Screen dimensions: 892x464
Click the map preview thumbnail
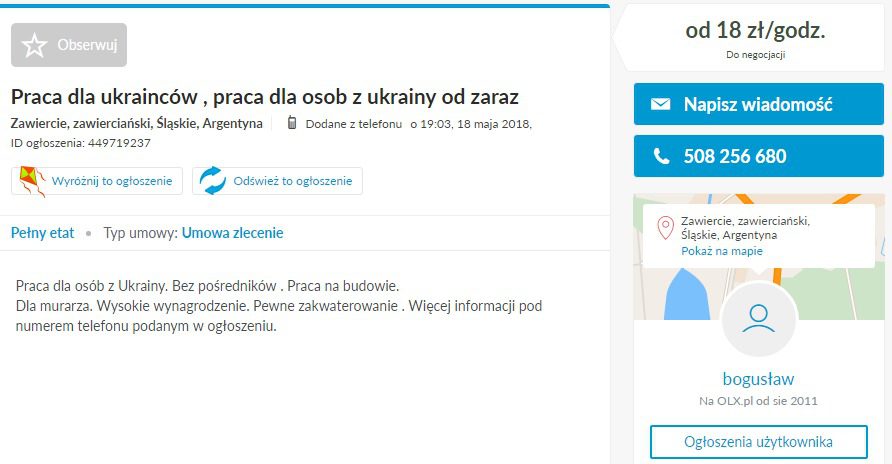click(759, 256)
